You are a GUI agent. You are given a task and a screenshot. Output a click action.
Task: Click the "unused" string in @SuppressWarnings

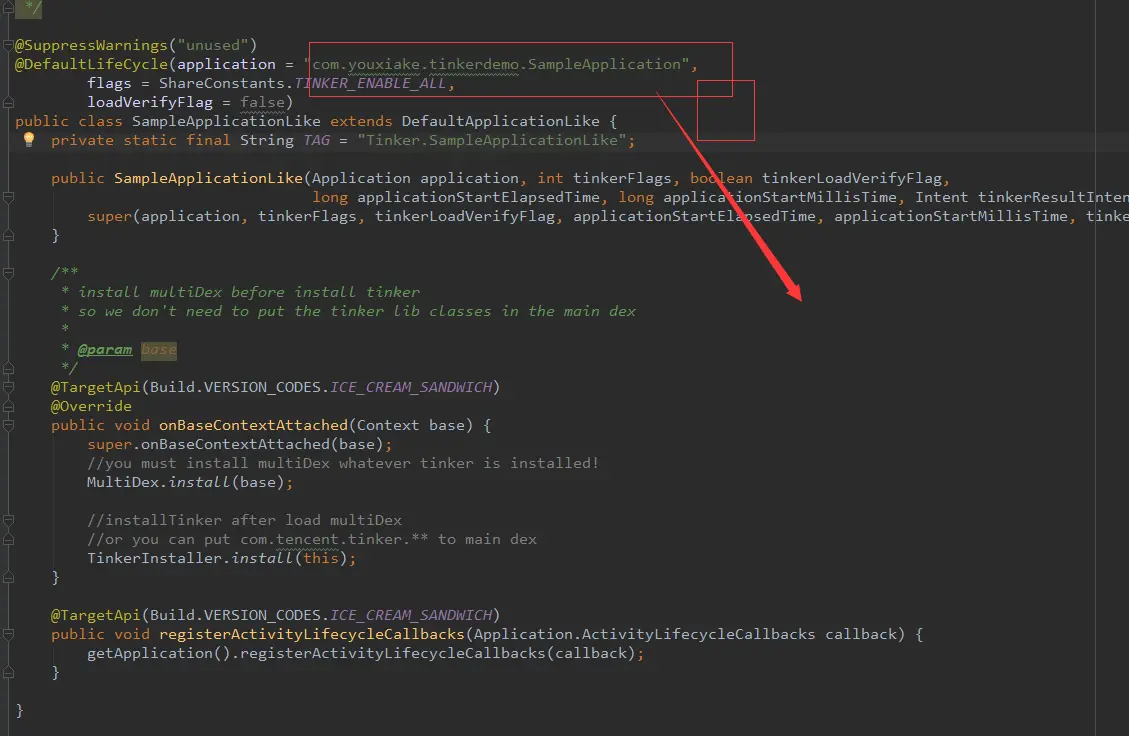pyautogui.click(x=212, y=45)
